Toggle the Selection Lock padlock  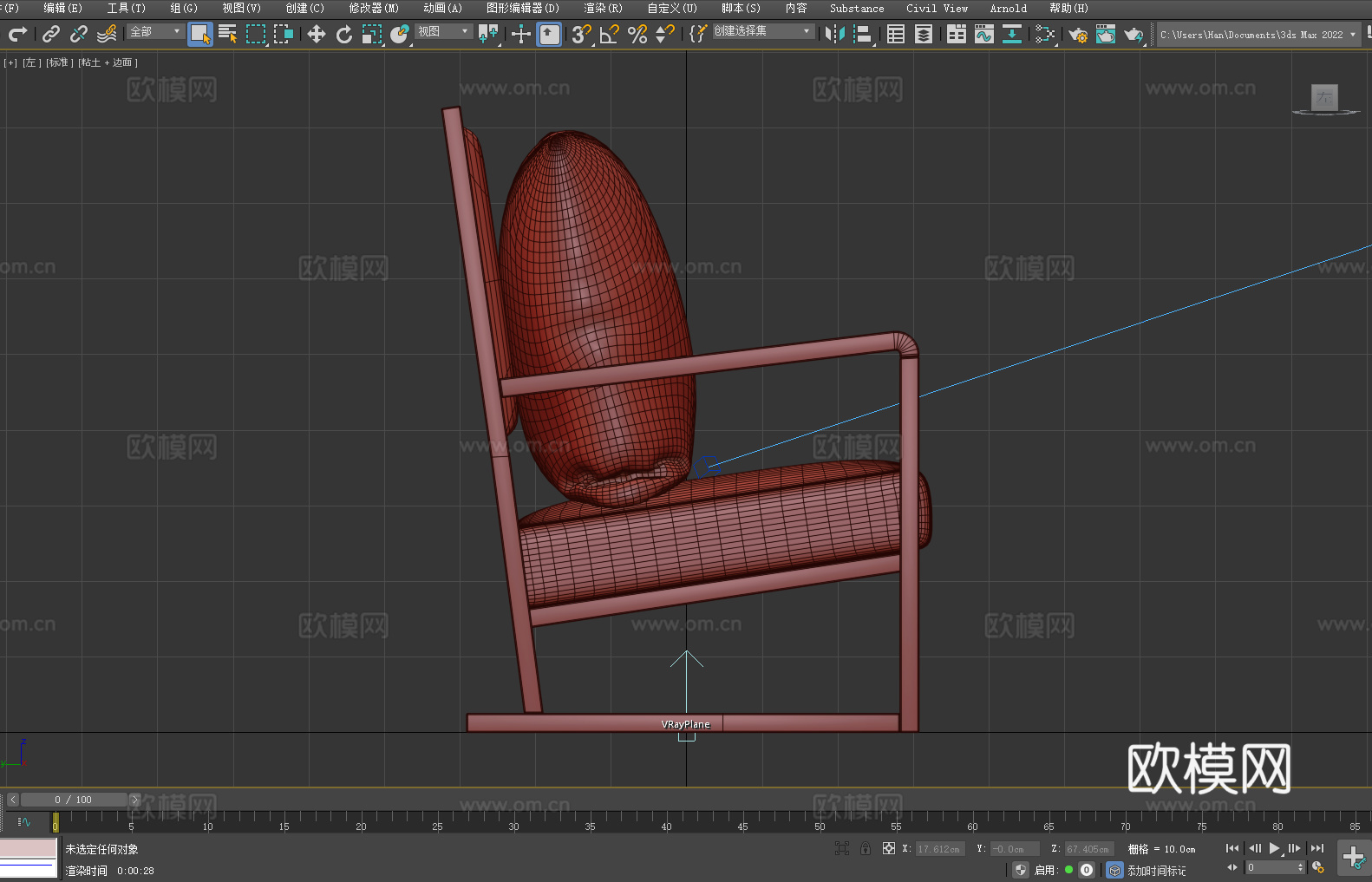[x=866, y=848]
